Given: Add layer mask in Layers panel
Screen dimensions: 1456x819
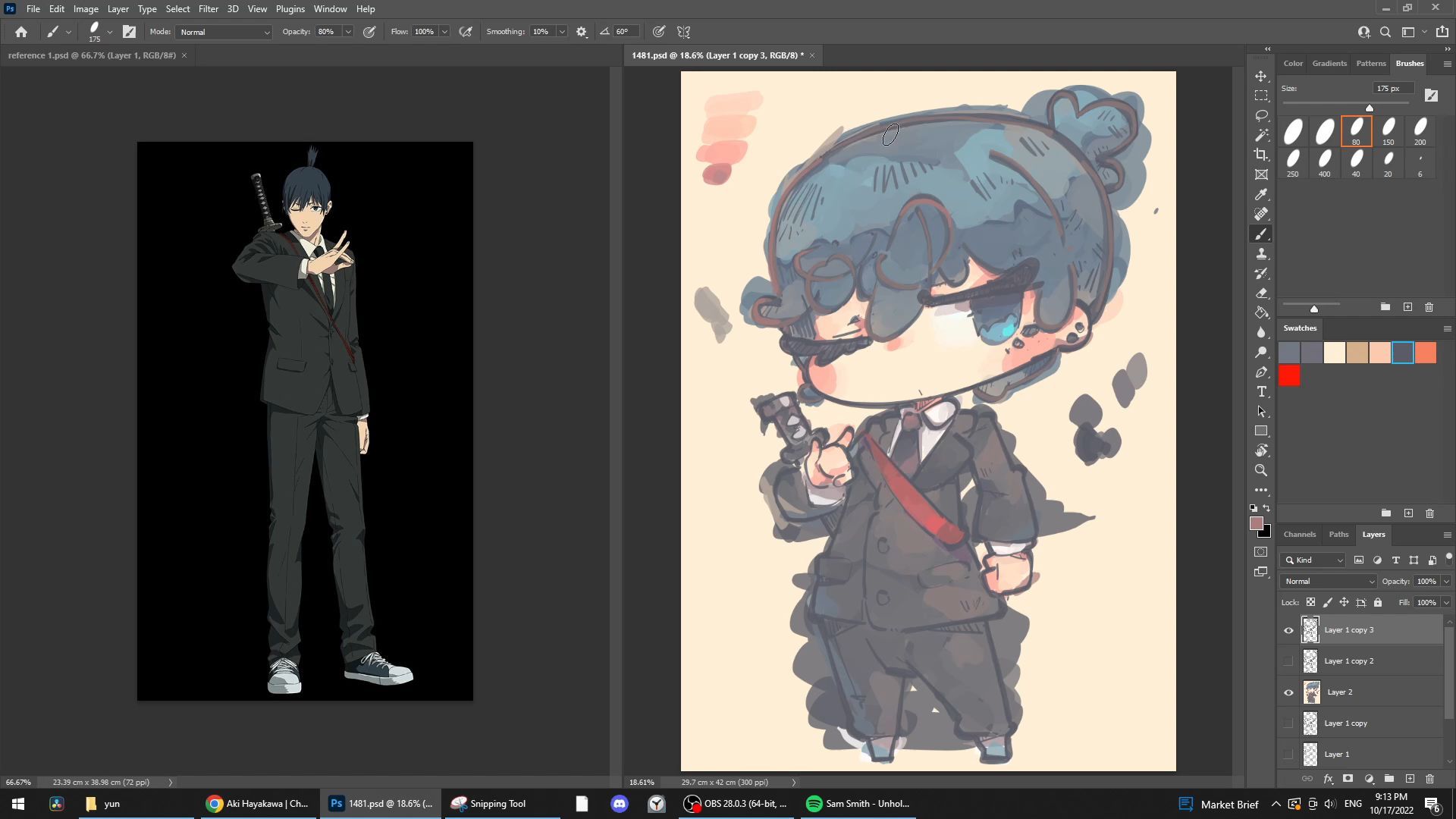Looking at the screenshot, I should pyautogui.click(x=1348, y=779).
